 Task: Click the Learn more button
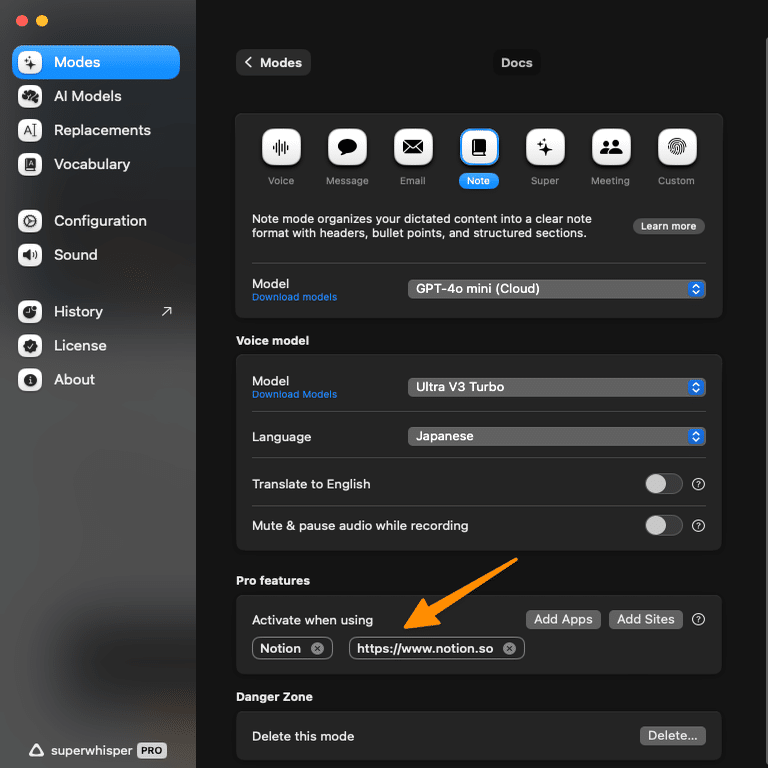pyautogui.click(x=668, y=226)
